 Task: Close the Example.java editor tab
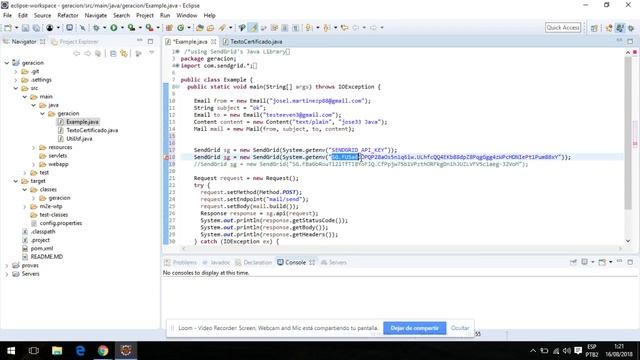click(x=213, y=42)
